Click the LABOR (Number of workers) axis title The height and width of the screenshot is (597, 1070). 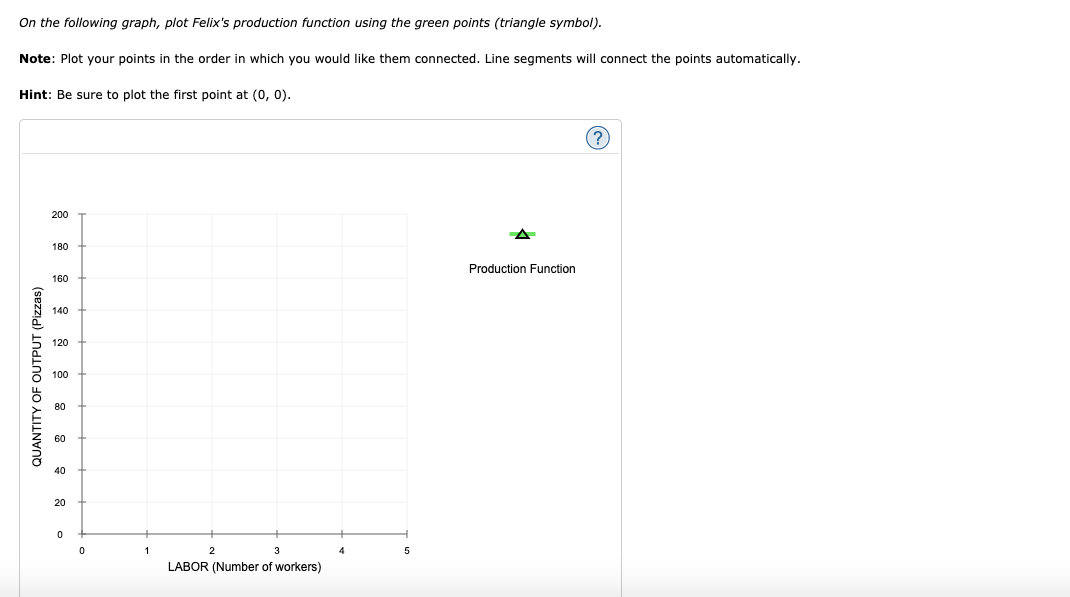[x=243, y=566]
